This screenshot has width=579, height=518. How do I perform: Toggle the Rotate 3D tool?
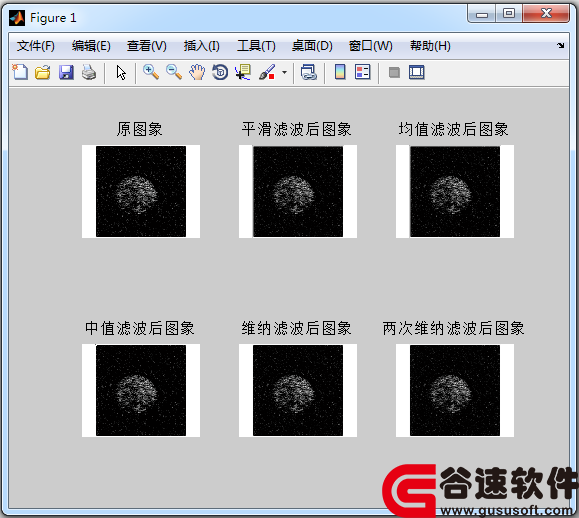pyautogui.click(x=220, y=72)
